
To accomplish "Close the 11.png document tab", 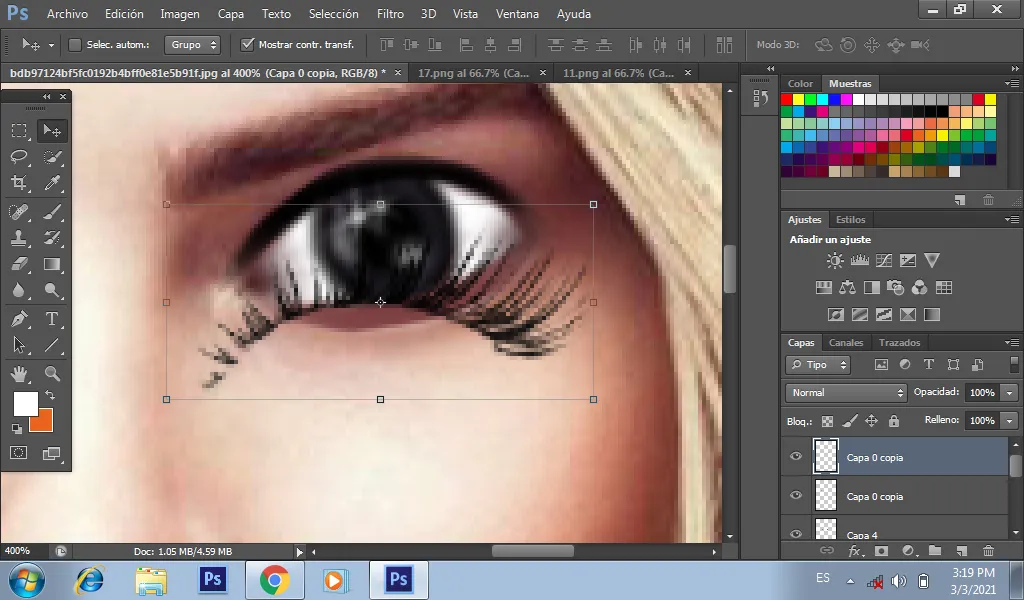I will click(688, 73).
